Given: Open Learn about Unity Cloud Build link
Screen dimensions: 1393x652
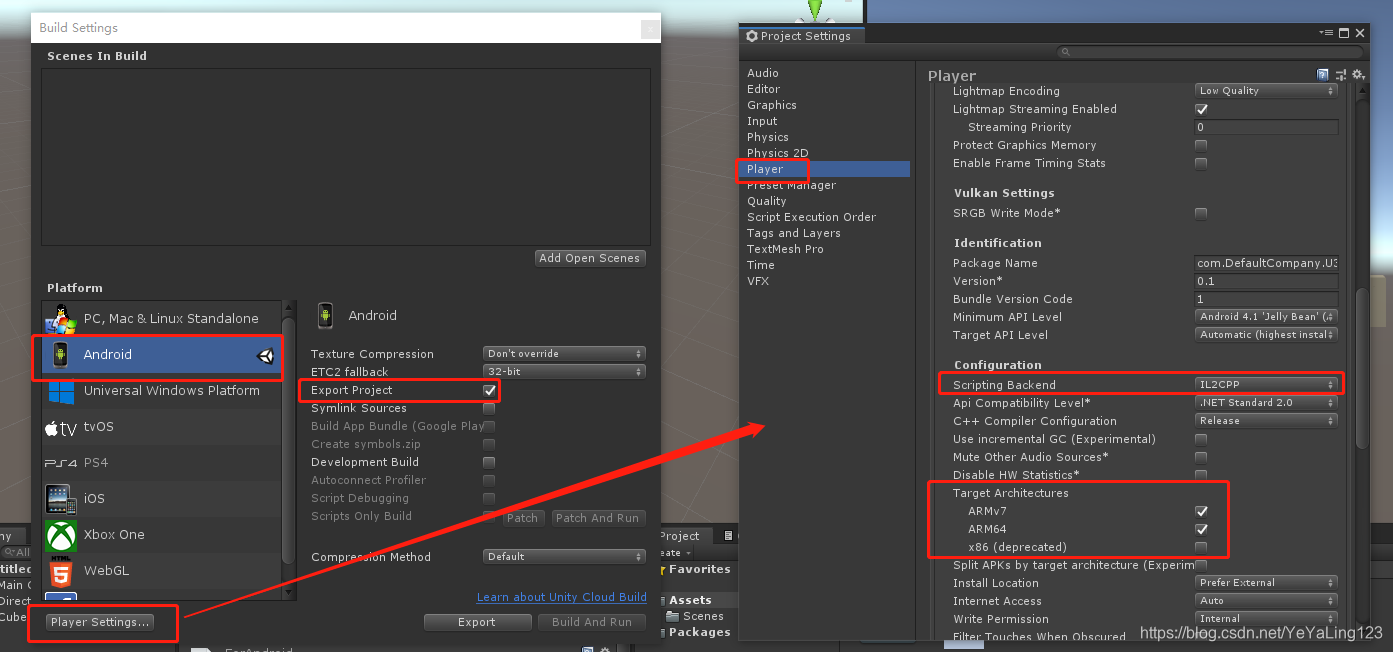Looking at the screenshot, I should coord(562,597).
